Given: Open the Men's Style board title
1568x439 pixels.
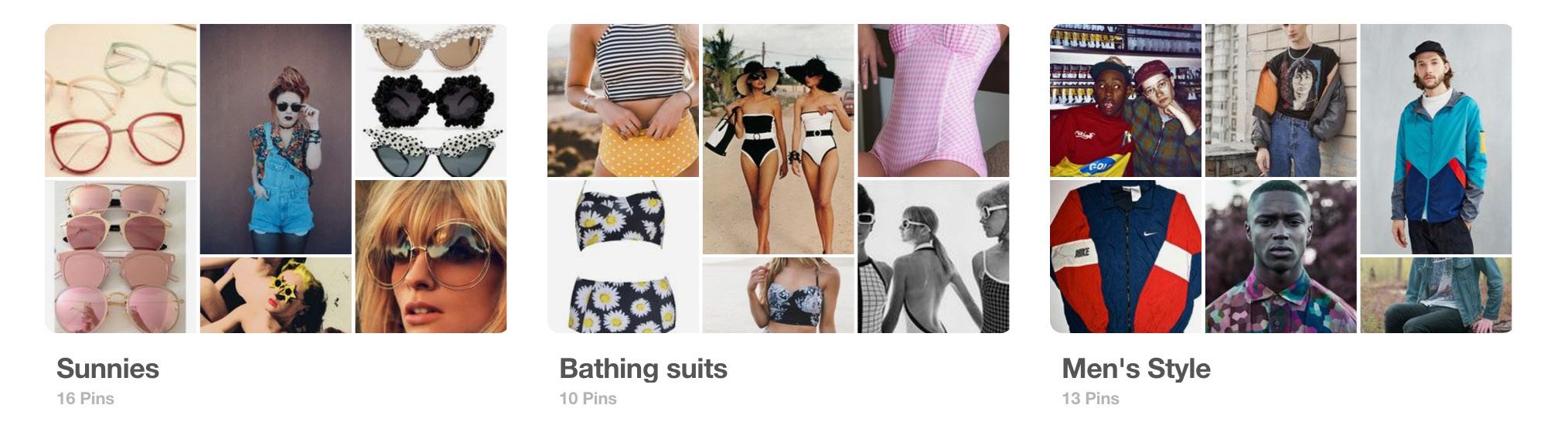Looking at the screenshot, I should [1136, 369].
